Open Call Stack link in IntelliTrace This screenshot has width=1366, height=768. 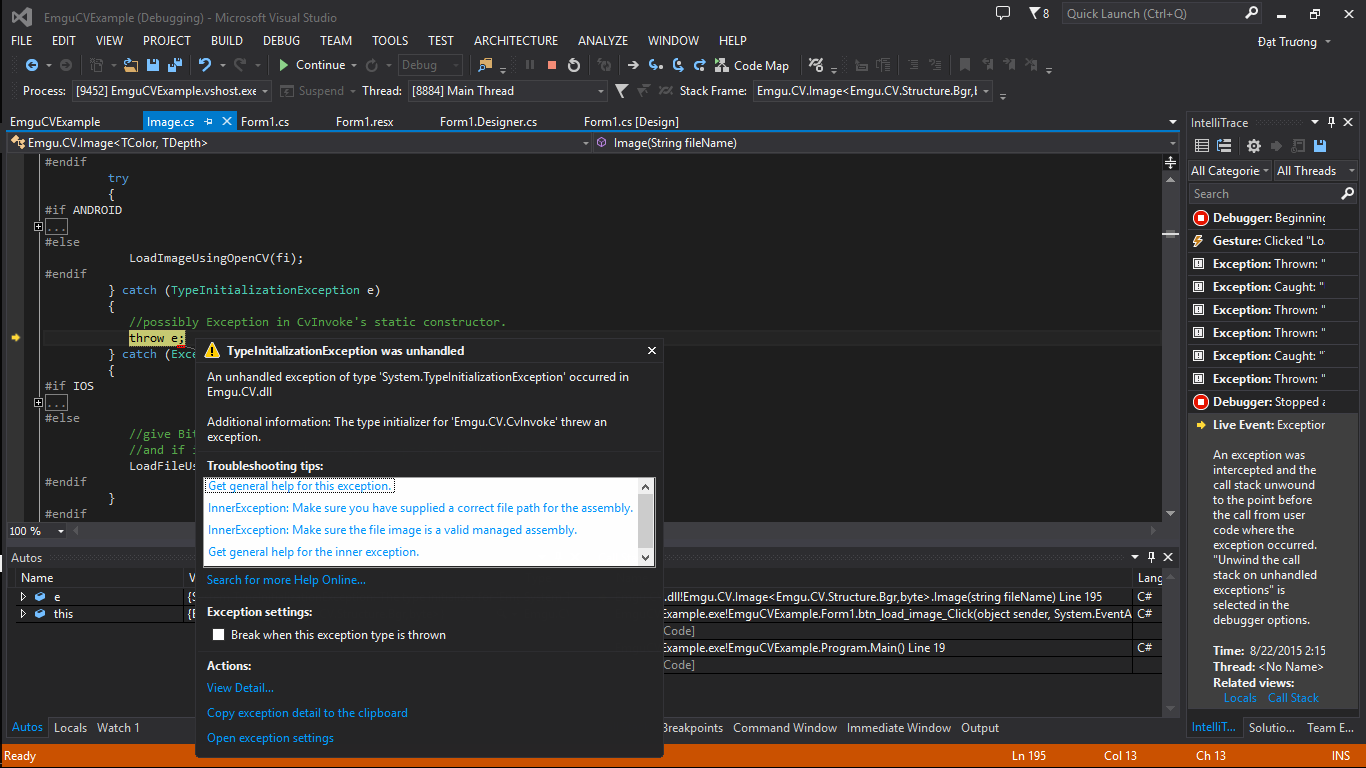[1293, 698]
